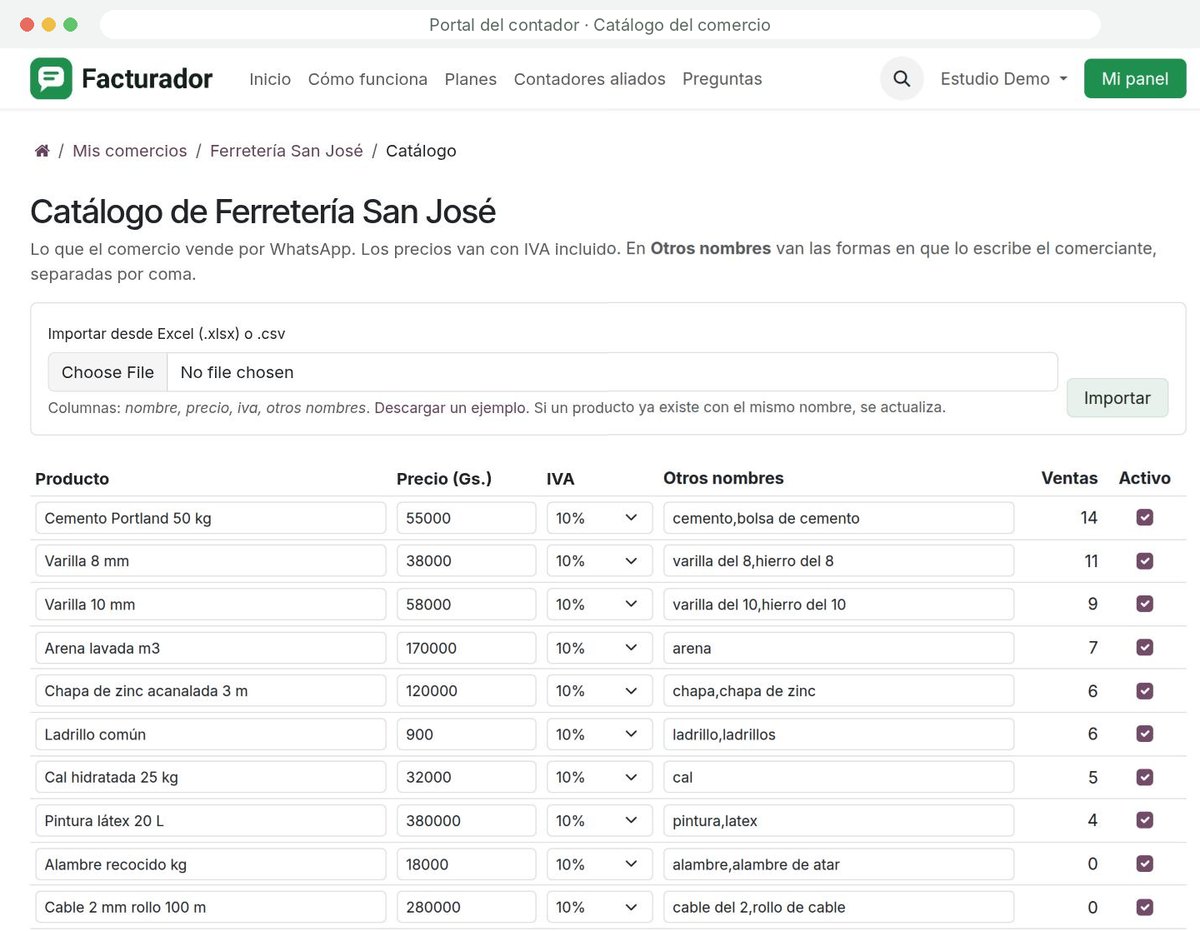The width and height of the screenshot is (1200, 931).
Task: Click the Choose File button
Action: point(108,372)
